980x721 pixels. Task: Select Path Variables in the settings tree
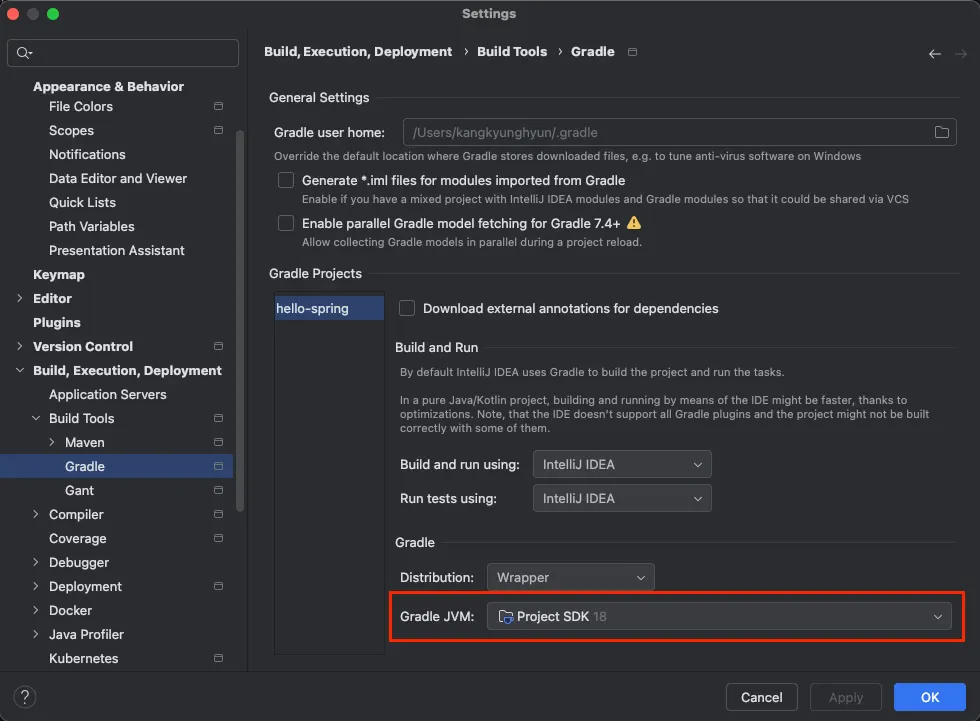92,226
